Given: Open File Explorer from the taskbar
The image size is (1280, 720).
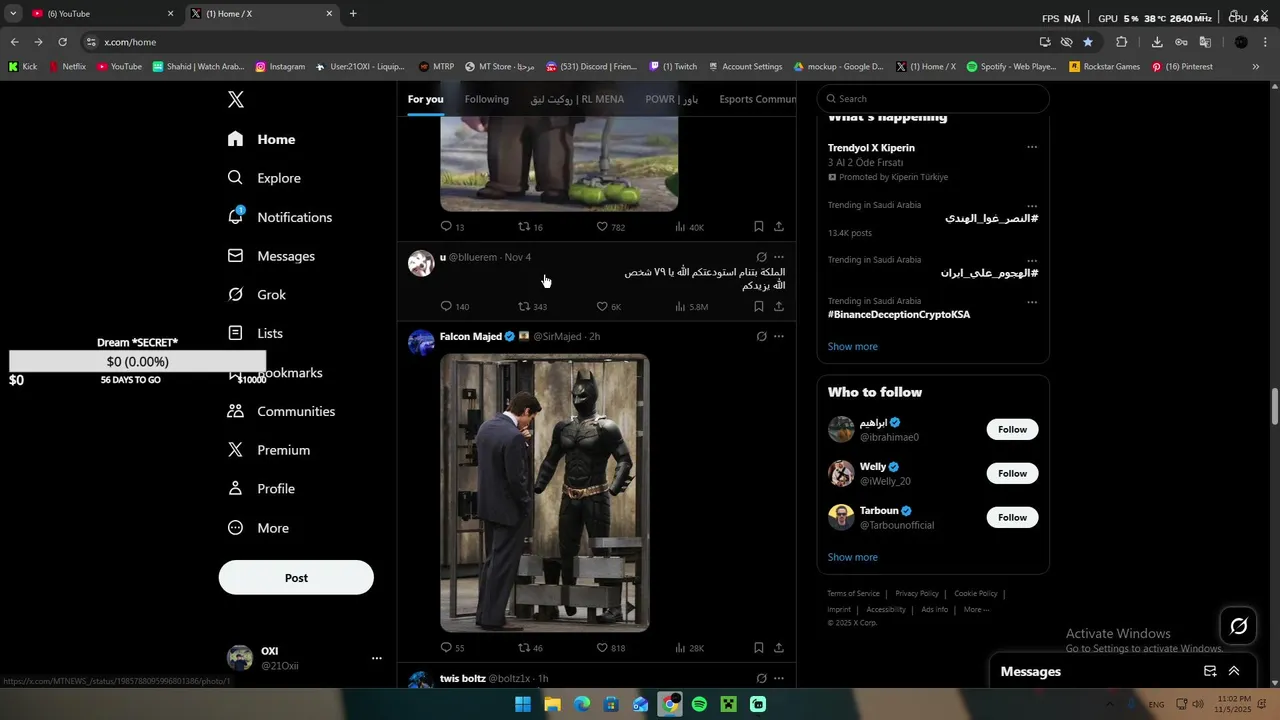Looking at the screenshot, I should point(552,704).
